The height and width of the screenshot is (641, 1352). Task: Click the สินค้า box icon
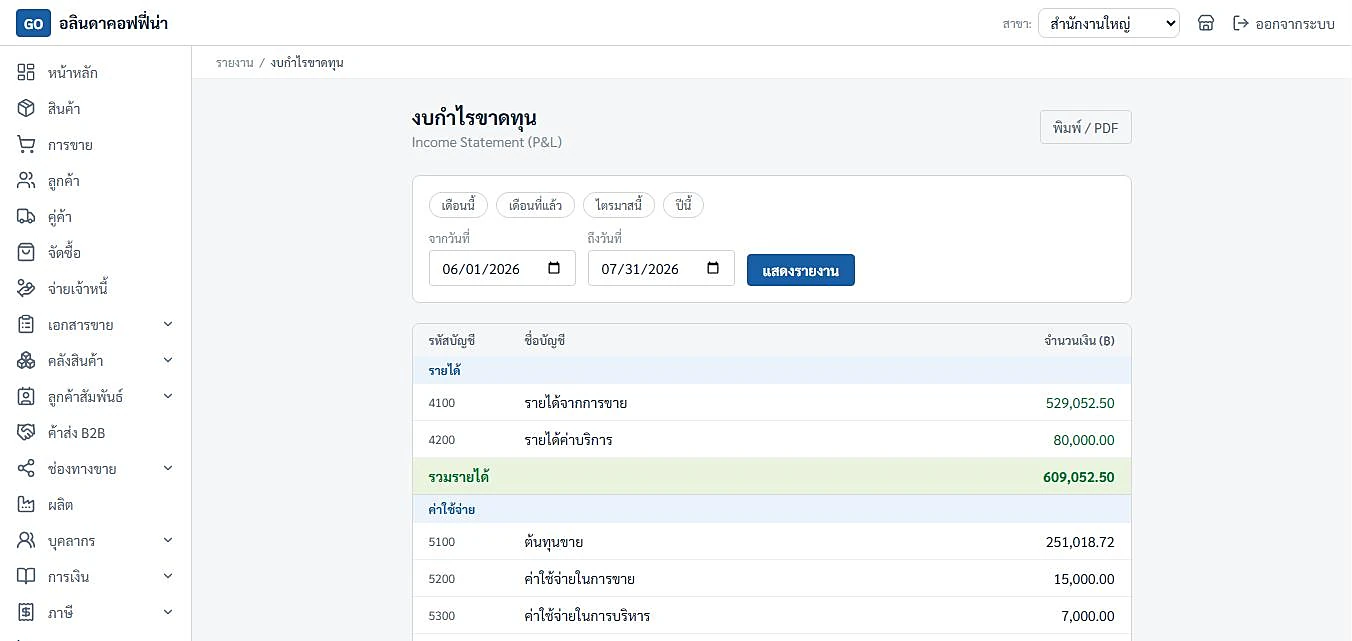26,109
